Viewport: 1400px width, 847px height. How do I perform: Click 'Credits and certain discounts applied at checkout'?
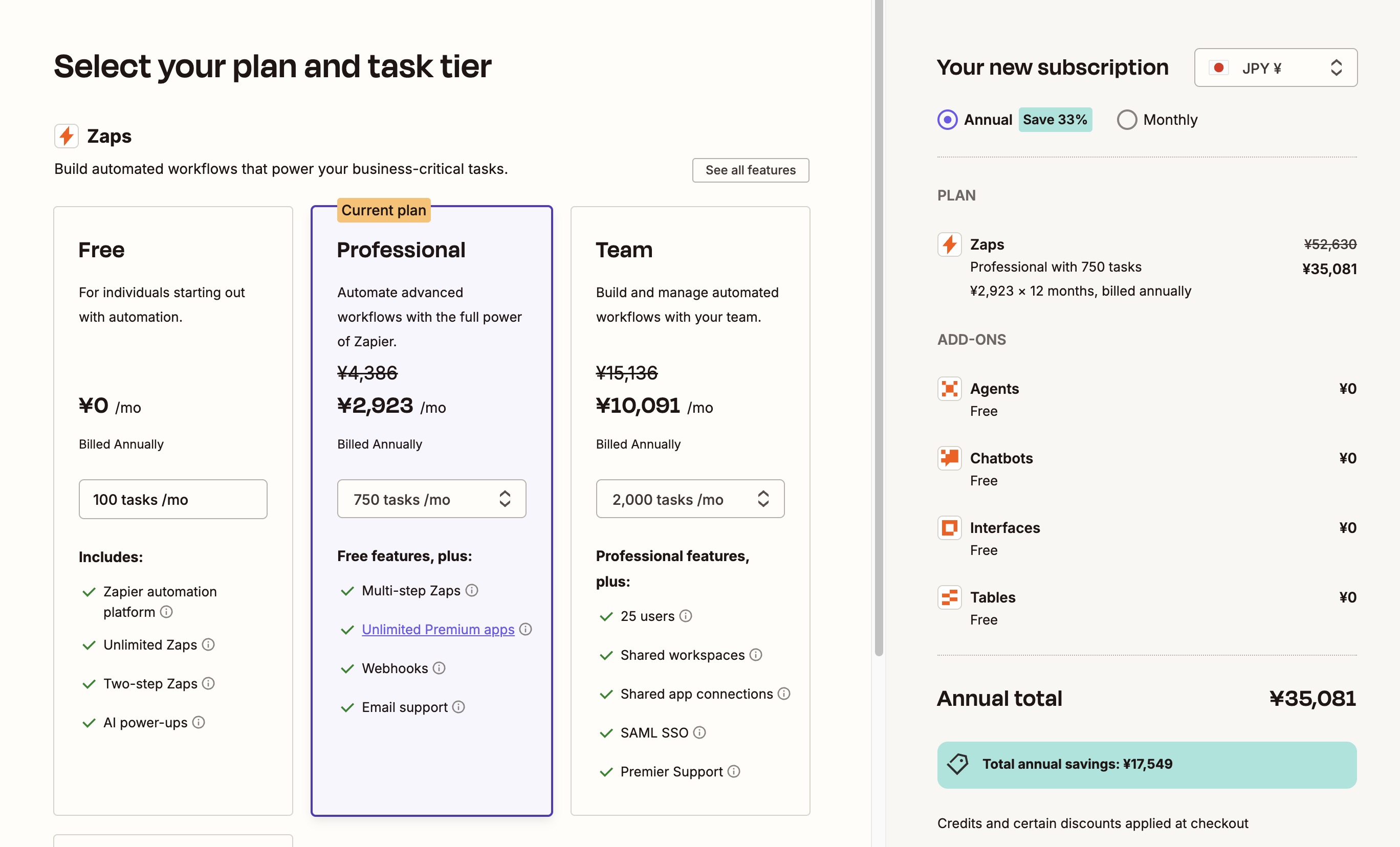pos(1092,823)
